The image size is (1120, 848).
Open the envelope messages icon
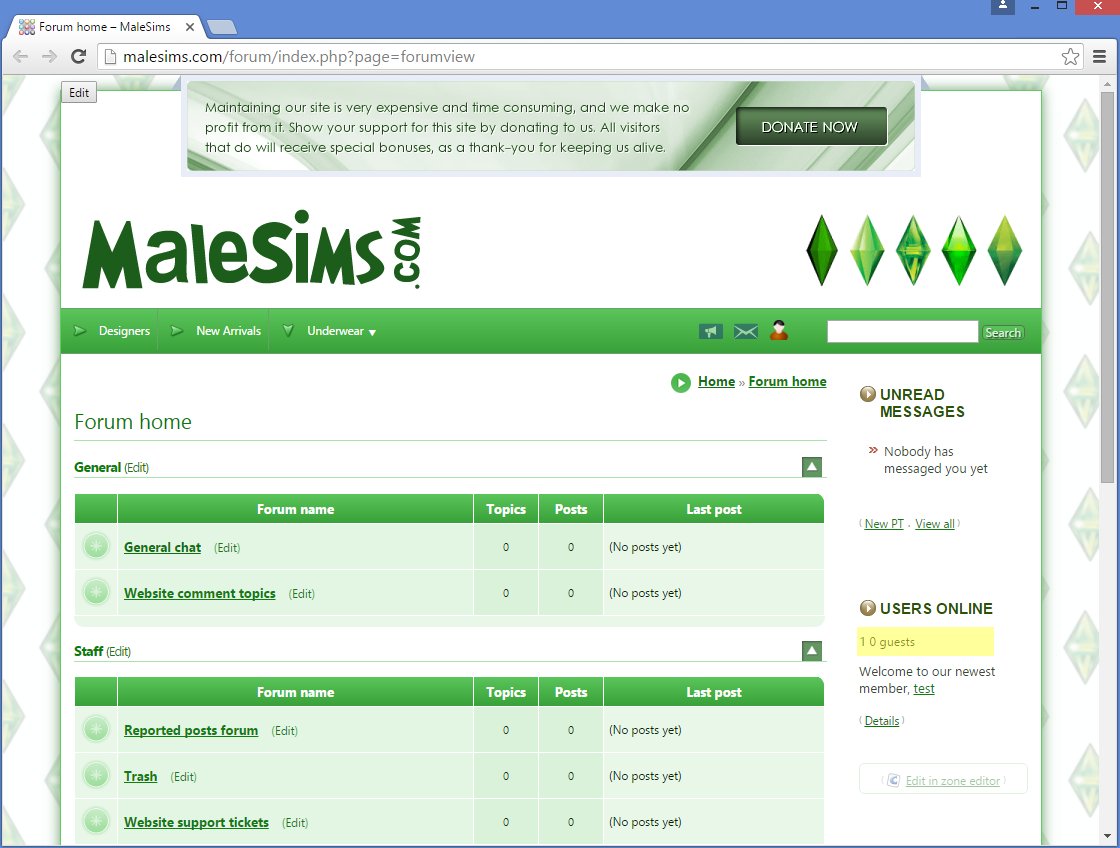(x=746, y=332)
